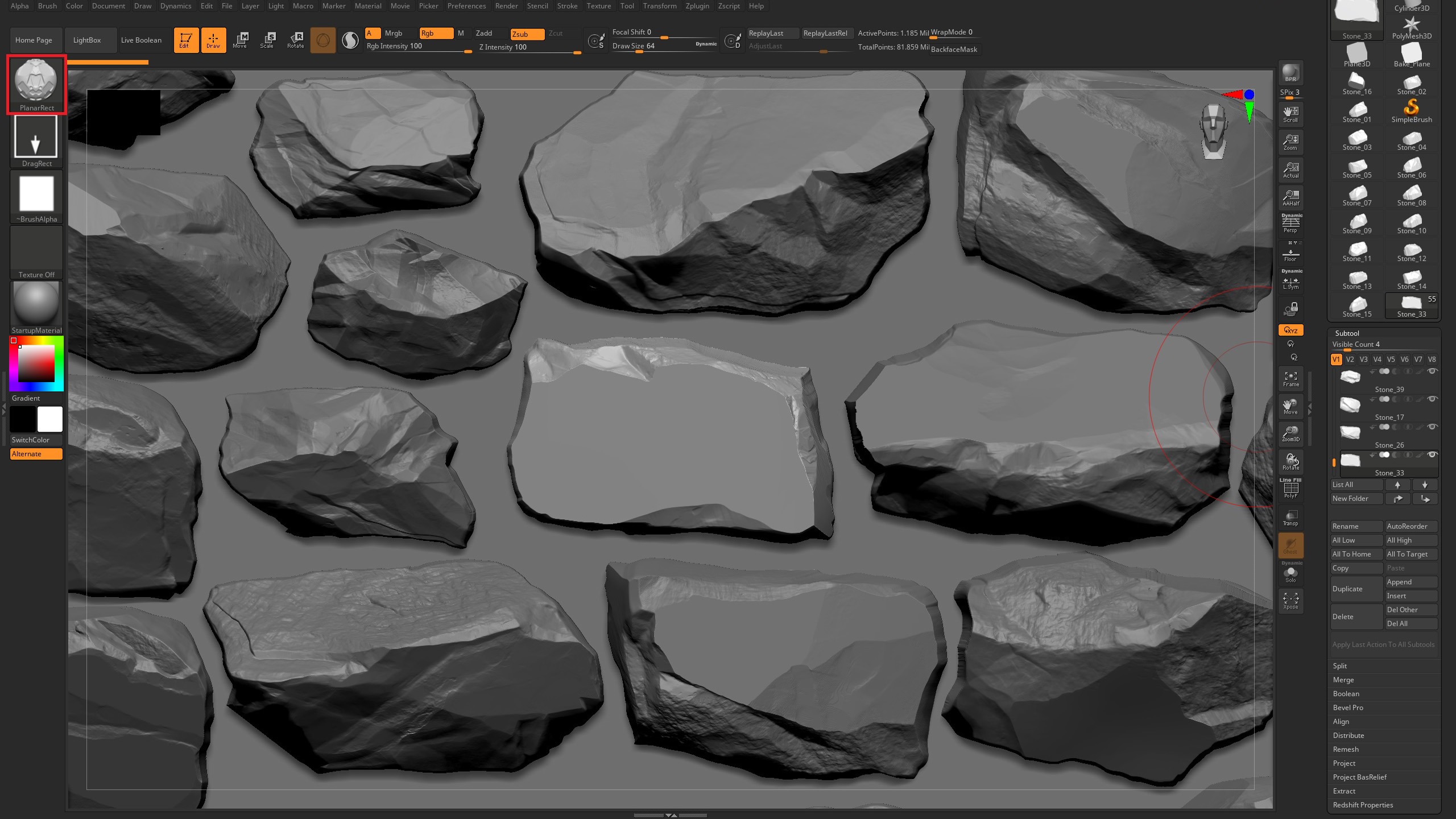Activate the Move transform tool in top toolbar
This screenshot has width=1456, height=819.
[240, 40]
